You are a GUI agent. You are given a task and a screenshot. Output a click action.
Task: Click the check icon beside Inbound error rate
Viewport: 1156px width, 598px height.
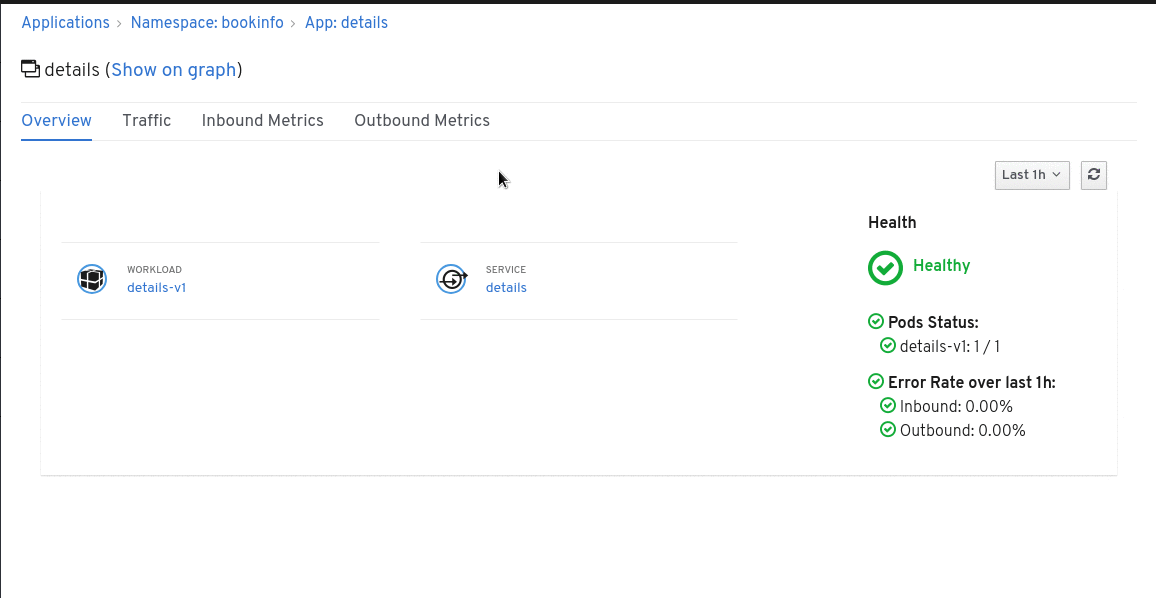[888, 406]
